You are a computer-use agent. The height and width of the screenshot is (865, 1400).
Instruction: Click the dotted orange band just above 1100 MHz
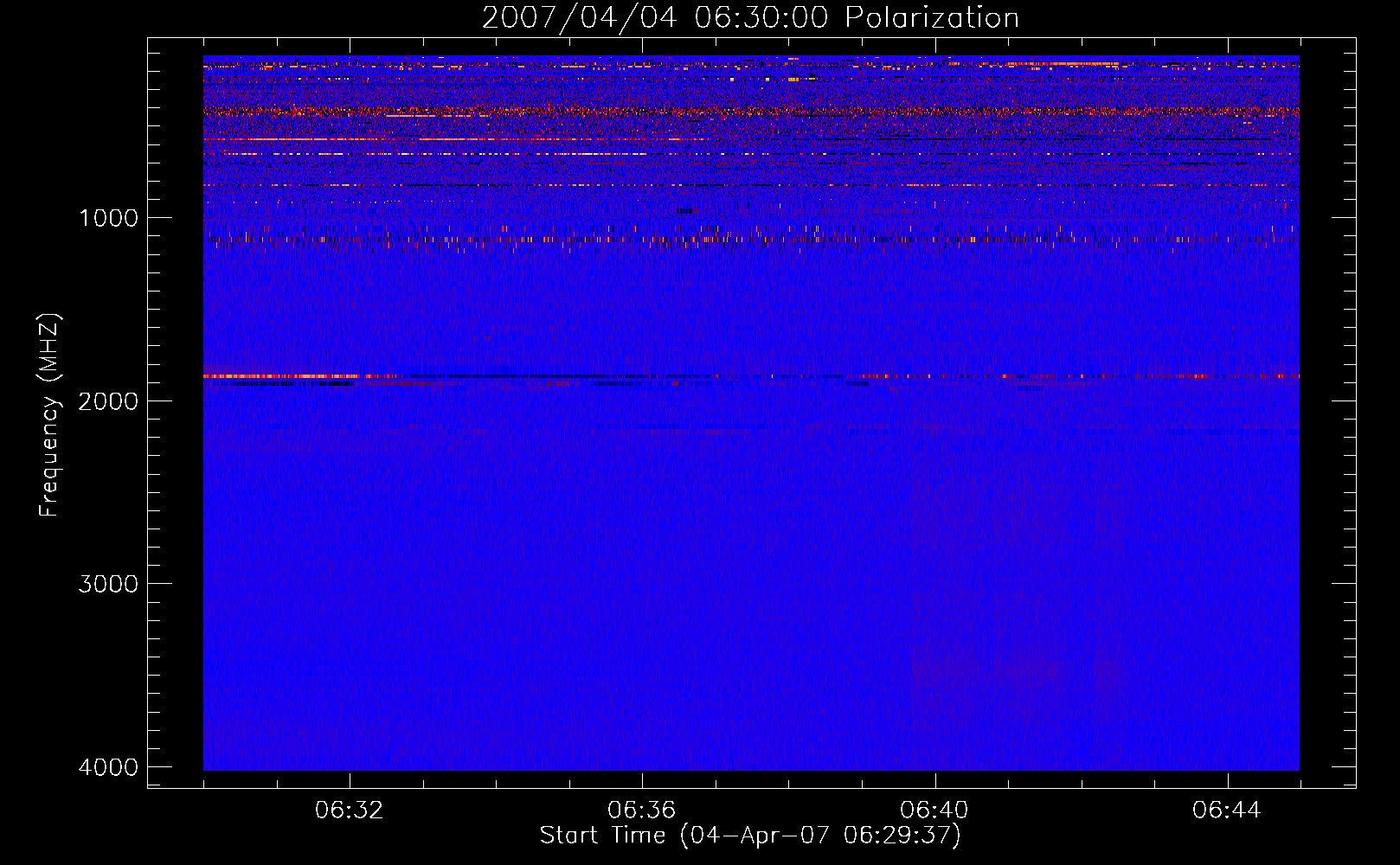click(x=751, y=239)
